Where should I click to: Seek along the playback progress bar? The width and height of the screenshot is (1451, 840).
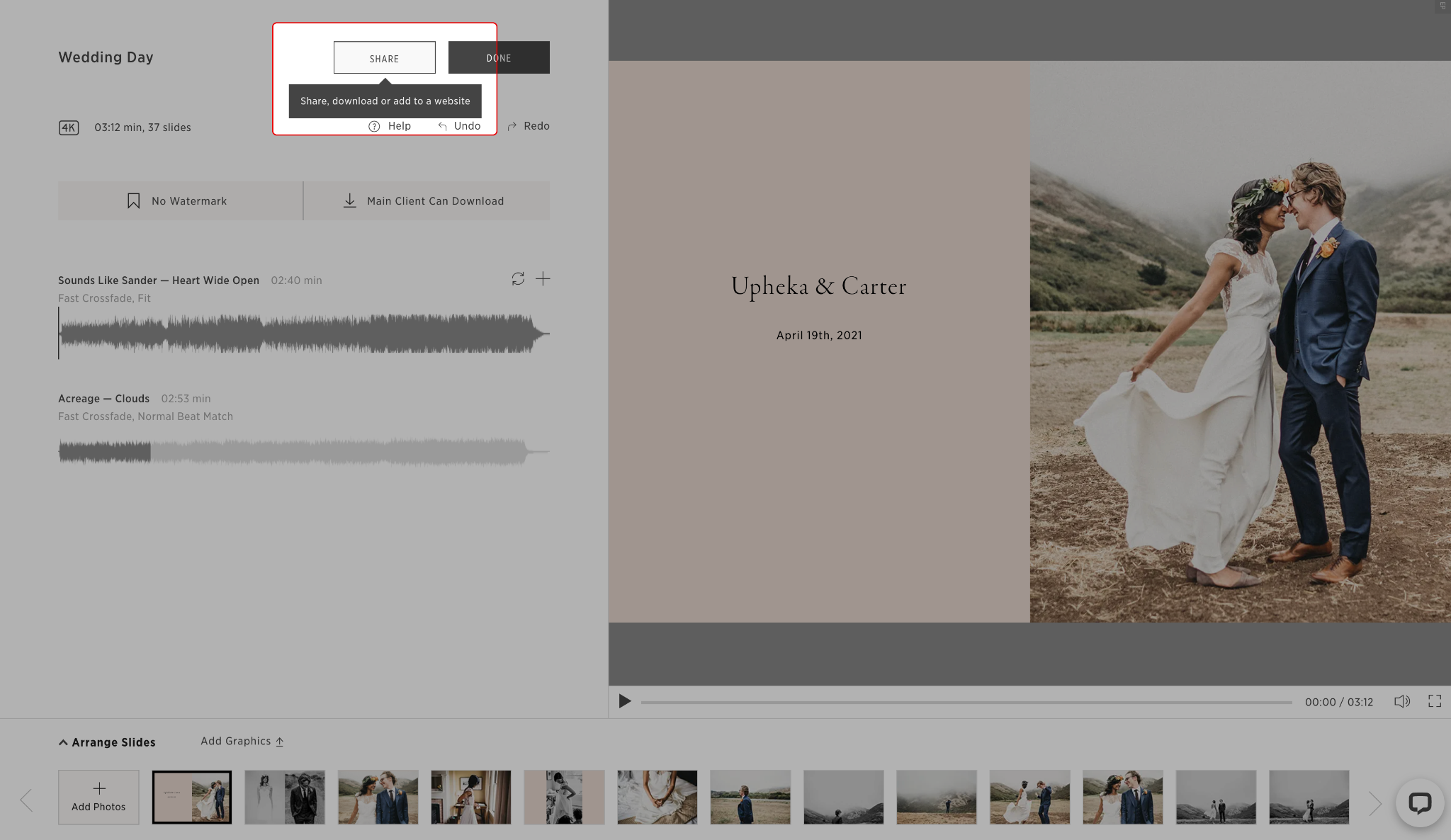pos(966,703)
